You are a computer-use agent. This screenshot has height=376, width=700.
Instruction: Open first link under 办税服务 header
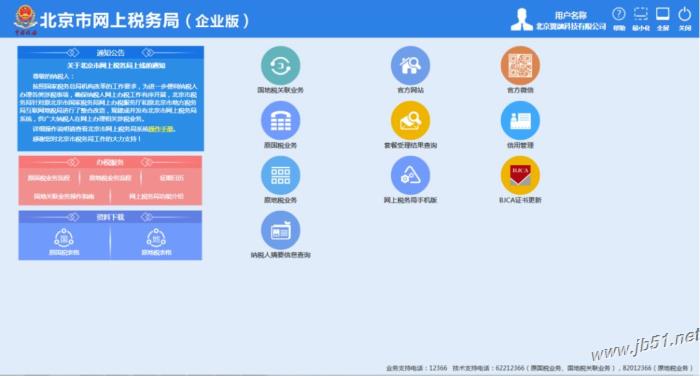(x=49, y=178)
